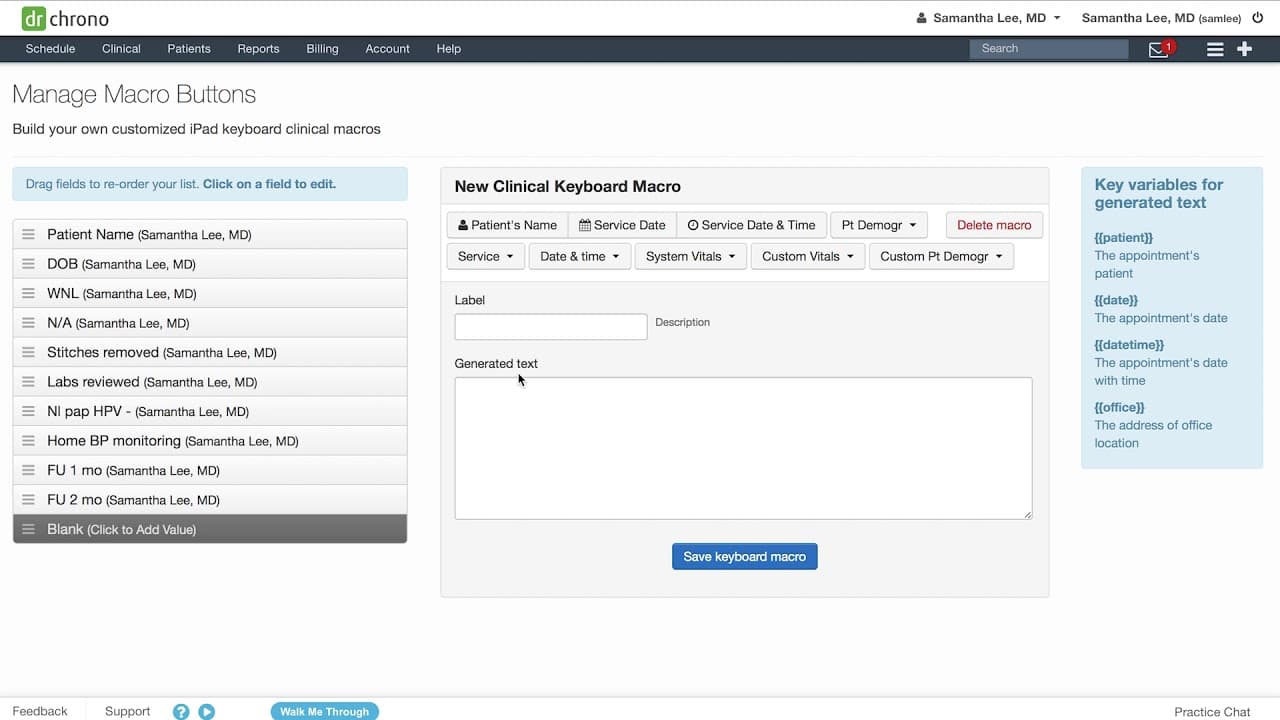Open the Pt Demogr dropdown

coord(879,225)
